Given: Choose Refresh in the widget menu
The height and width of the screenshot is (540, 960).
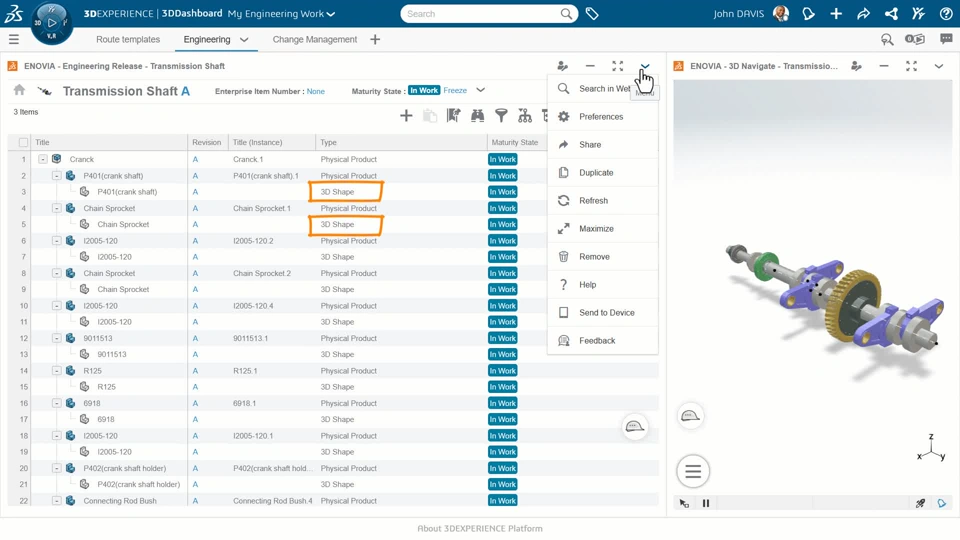Looking at the screenshot, I should coord(603,201).
